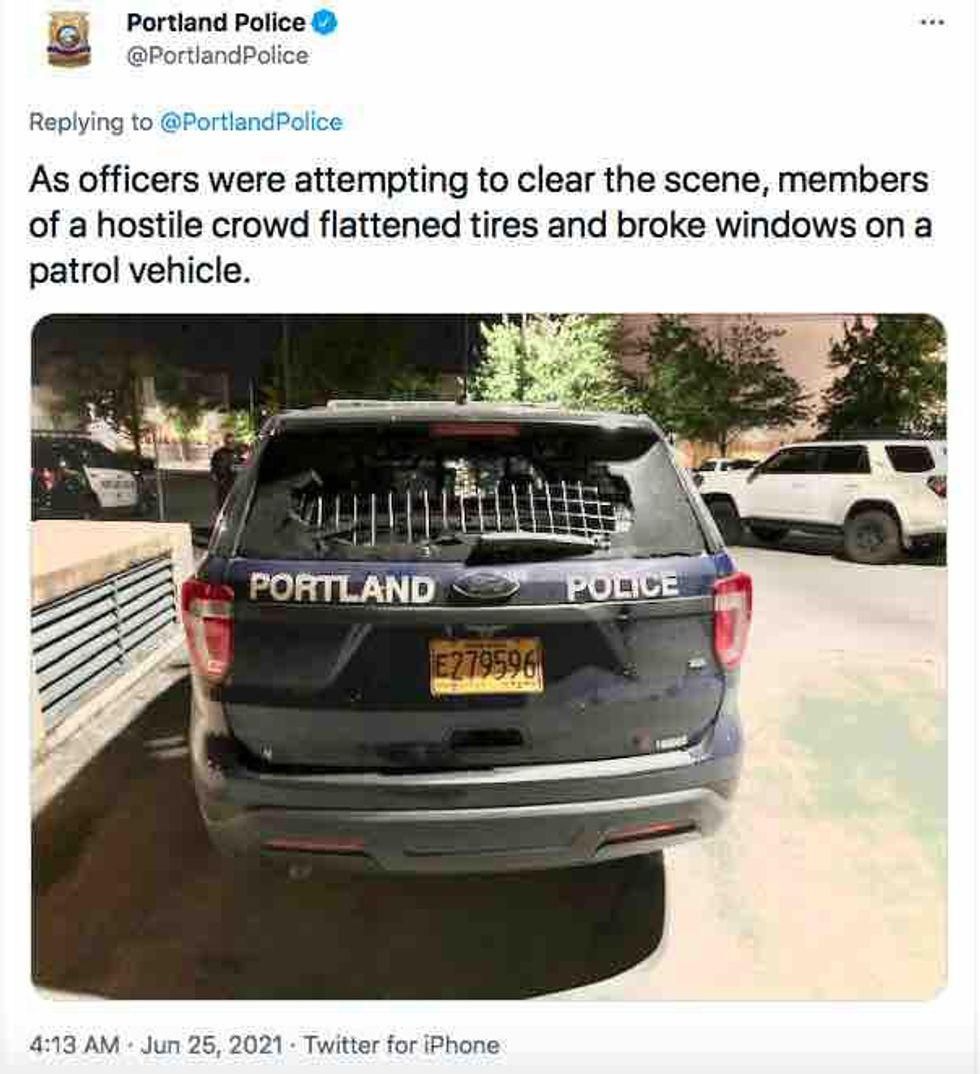
Task: Click the blue verified checkmark badge
Action: click(325, 23)
